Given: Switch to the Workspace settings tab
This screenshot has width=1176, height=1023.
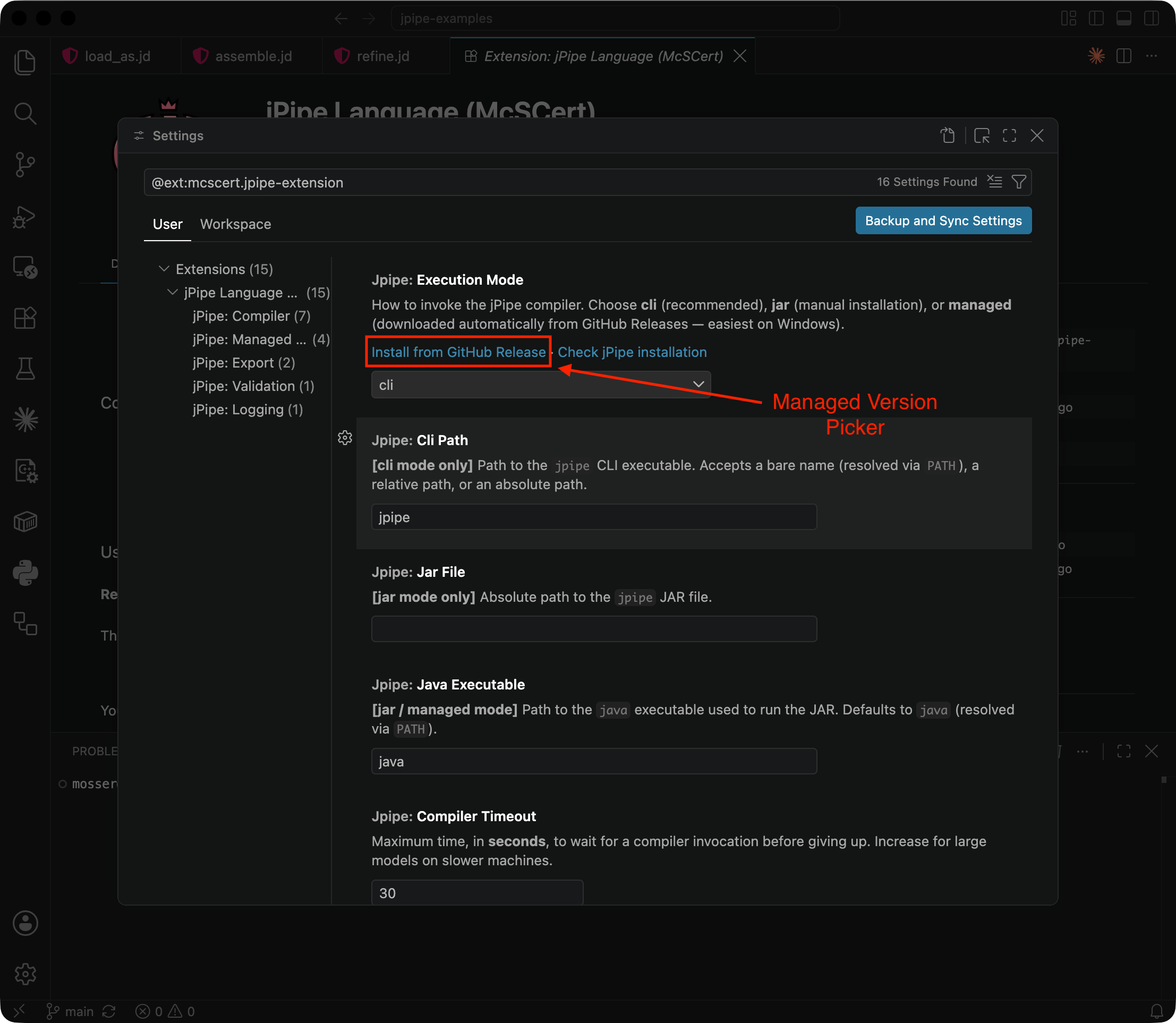Looking at the screenshot, I should (x=235, y=224).
